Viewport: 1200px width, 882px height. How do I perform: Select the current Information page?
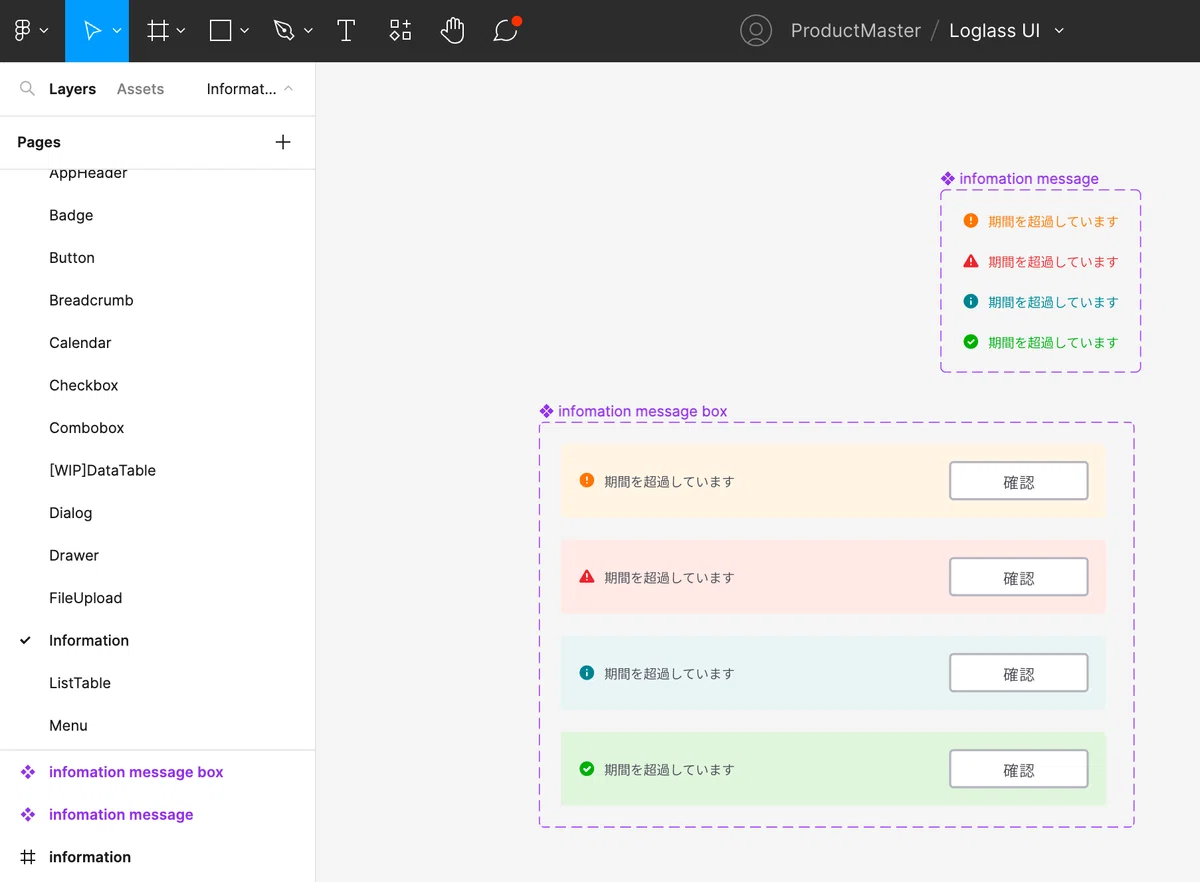[x=89, y=640]
